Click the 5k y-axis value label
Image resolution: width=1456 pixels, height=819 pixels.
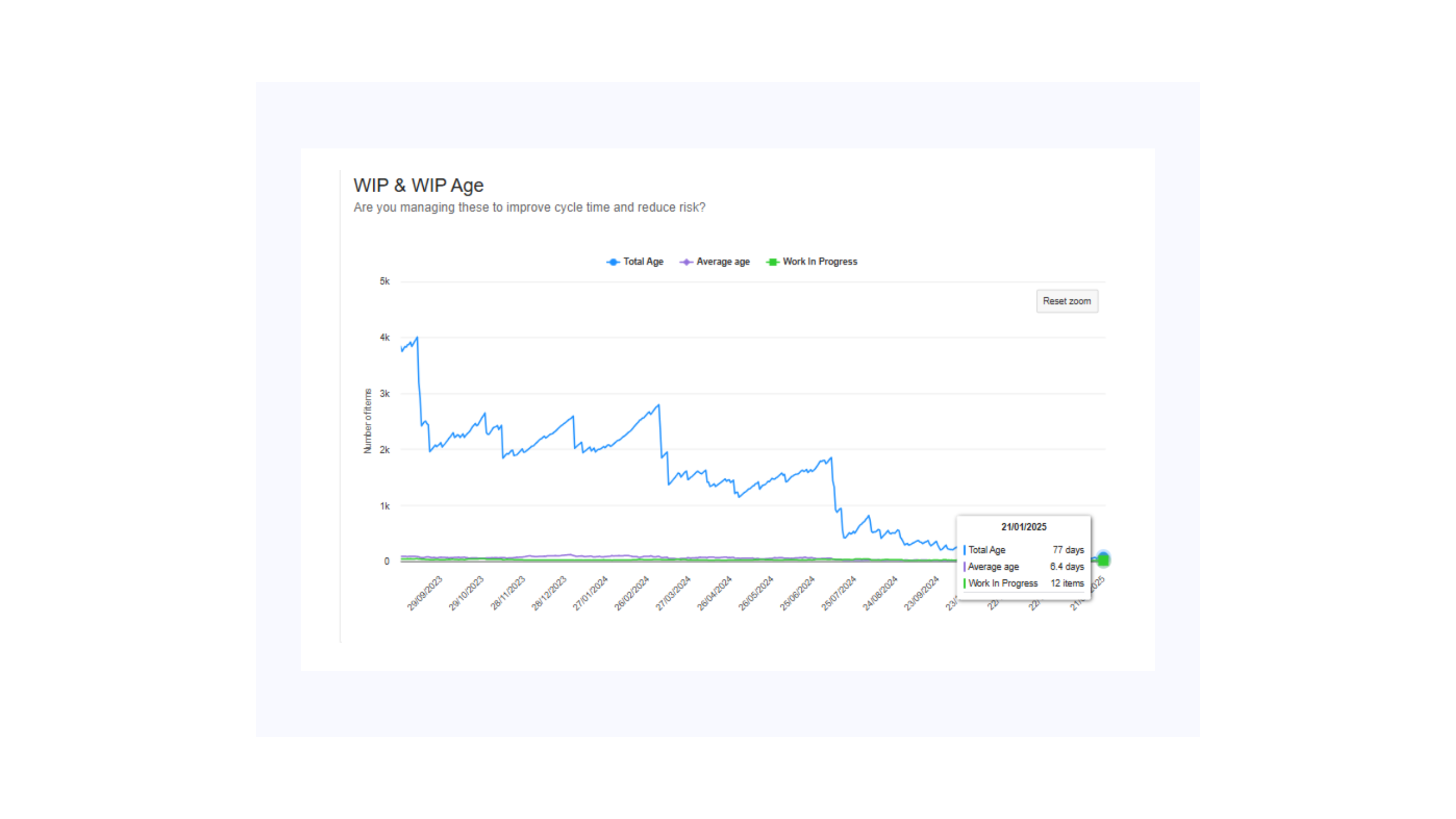384,282
